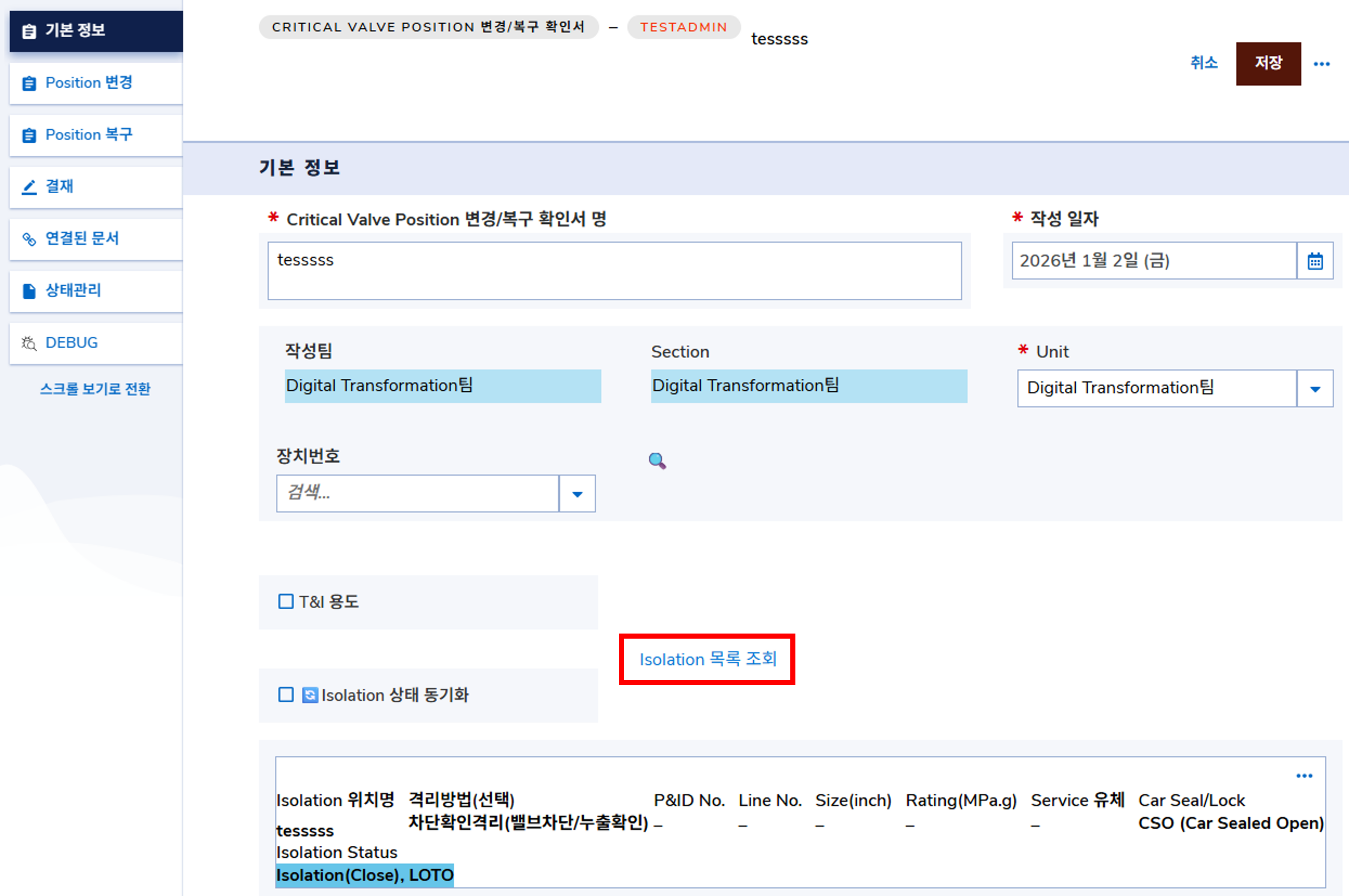The image size is (1349, 896).
Task: Click the 취소 cancel link
Action: (x=1203, y=63)
